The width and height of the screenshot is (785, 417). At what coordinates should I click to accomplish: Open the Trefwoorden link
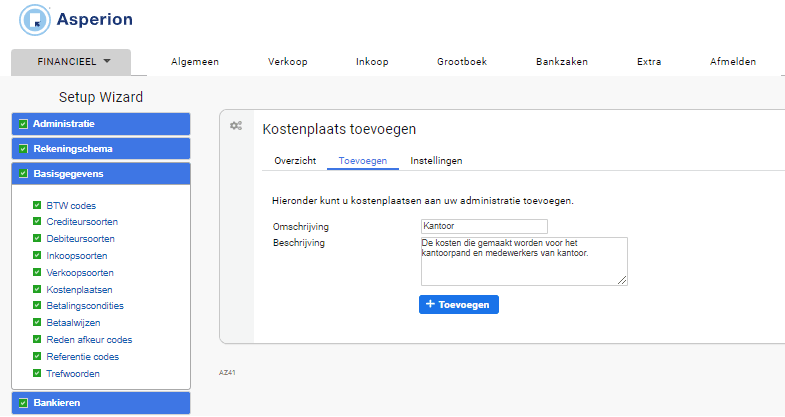[73, 374]
